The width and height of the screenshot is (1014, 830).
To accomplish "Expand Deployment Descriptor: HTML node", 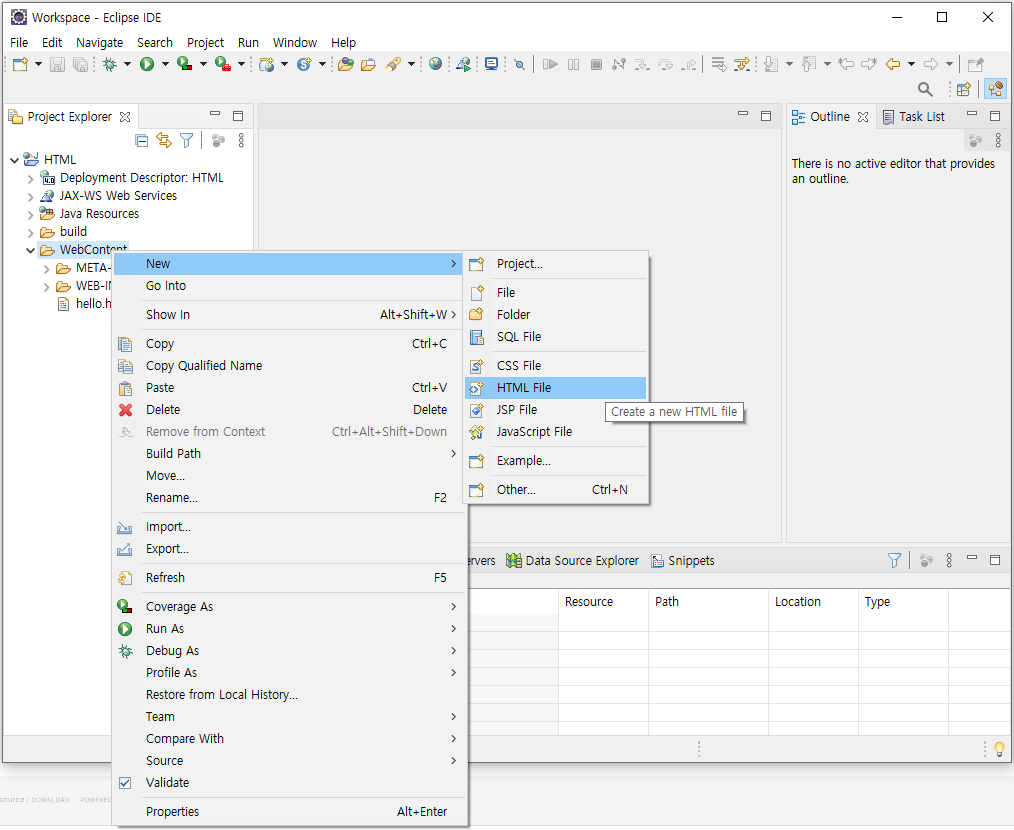I will click(x=30, y=179).
